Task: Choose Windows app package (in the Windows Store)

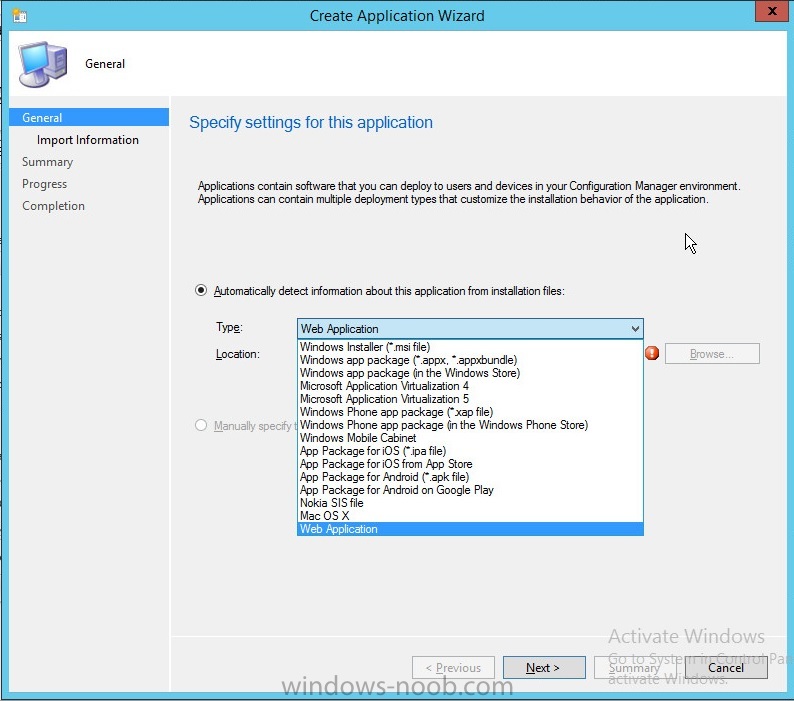Action: click(470, 373)
